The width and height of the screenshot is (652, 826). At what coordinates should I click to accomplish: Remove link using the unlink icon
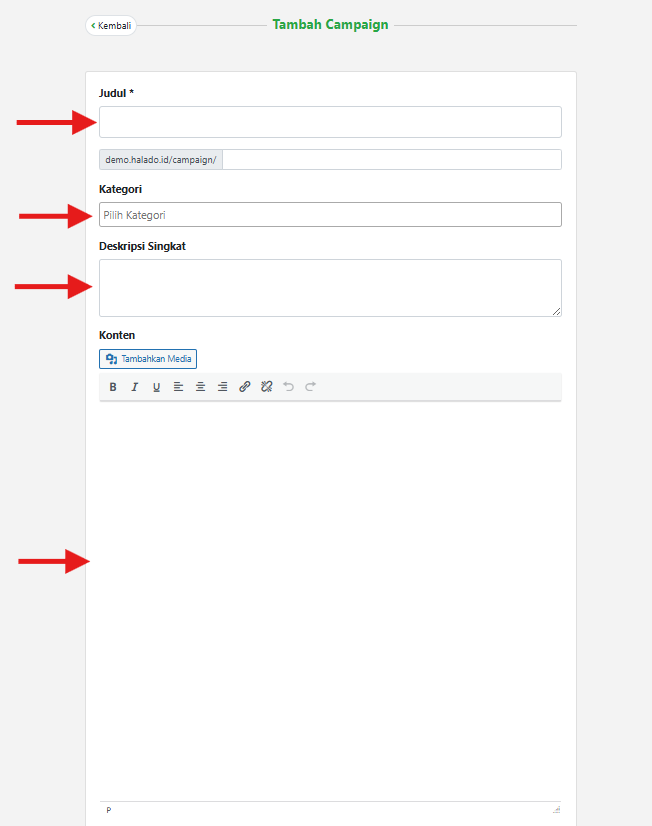tap(266, 387)
